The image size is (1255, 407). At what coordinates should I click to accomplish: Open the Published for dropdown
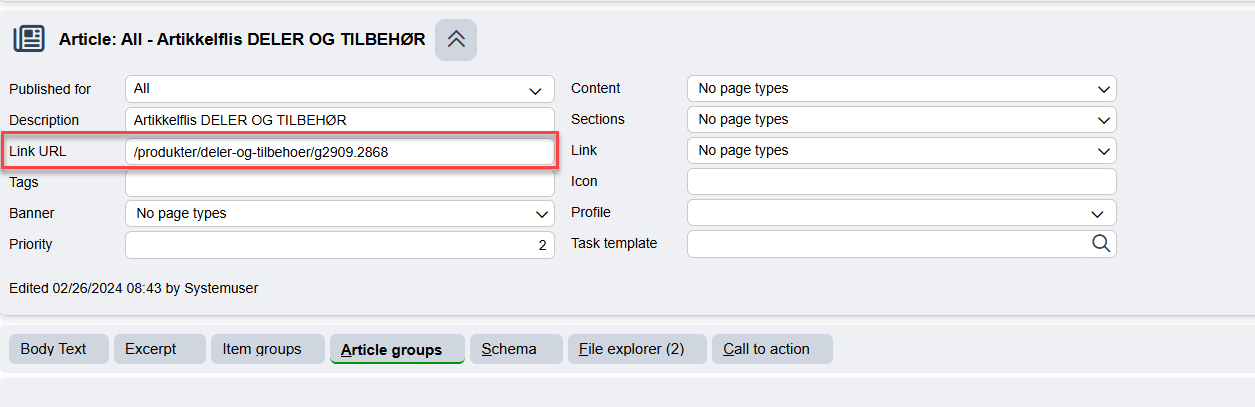[340, 89]
